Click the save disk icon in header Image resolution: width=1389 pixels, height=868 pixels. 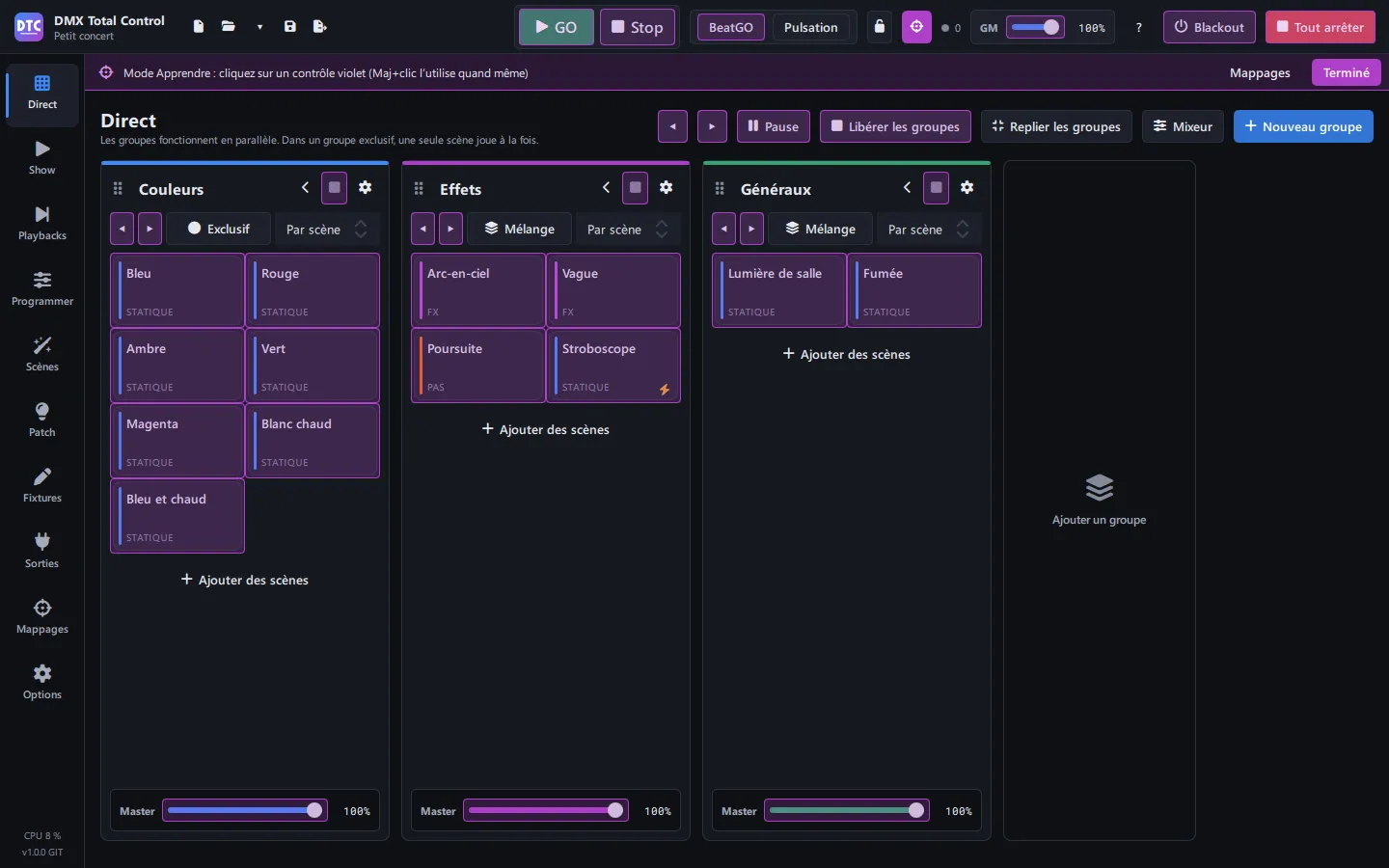click(290, 27)
